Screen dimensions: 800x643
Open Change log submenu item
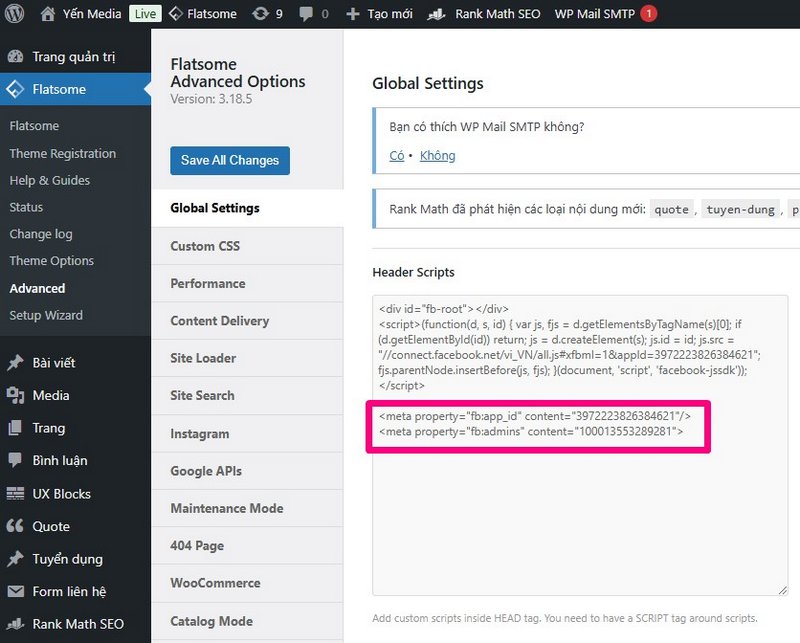tap(41, 234)
